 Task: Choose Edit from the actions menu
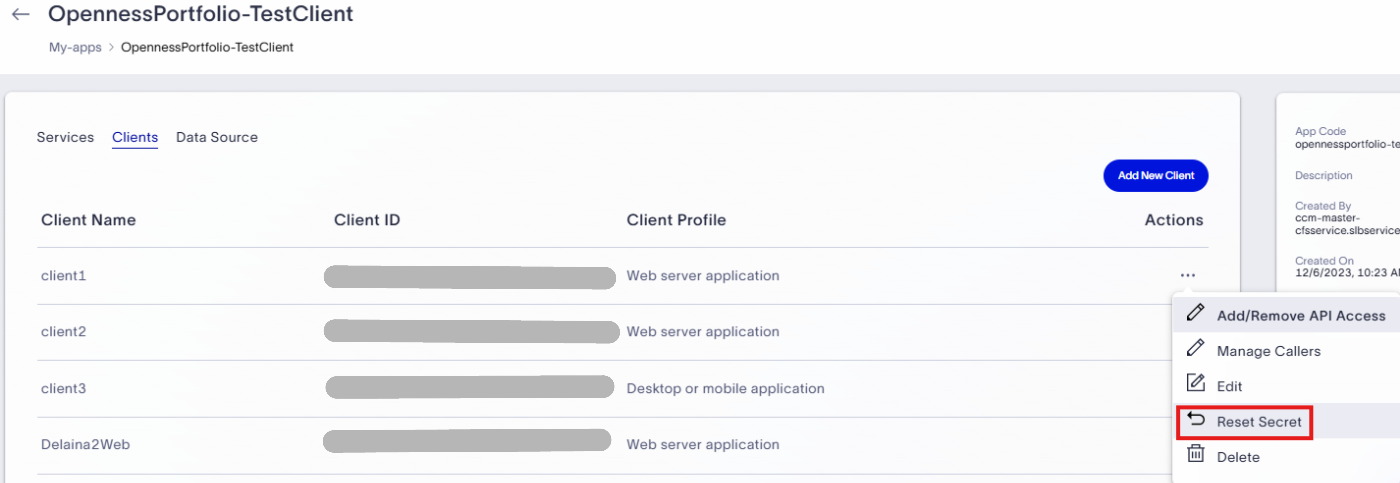[1229, 386]
